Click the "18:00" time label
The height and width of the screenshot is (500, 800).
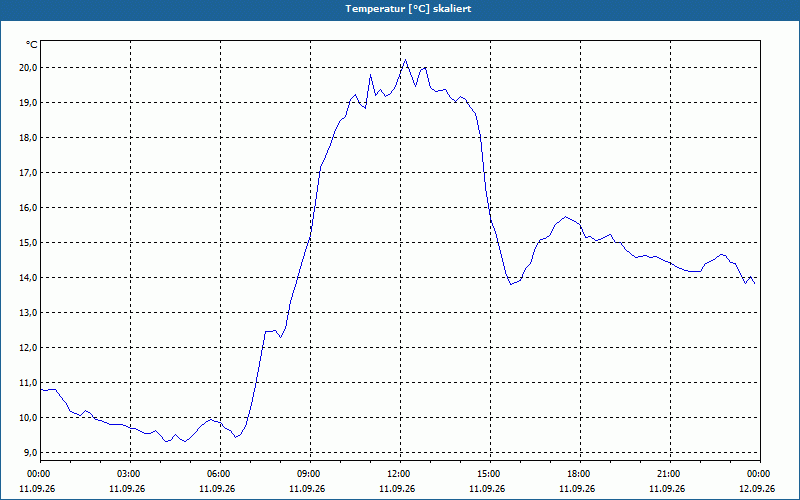tap(578, 474)
